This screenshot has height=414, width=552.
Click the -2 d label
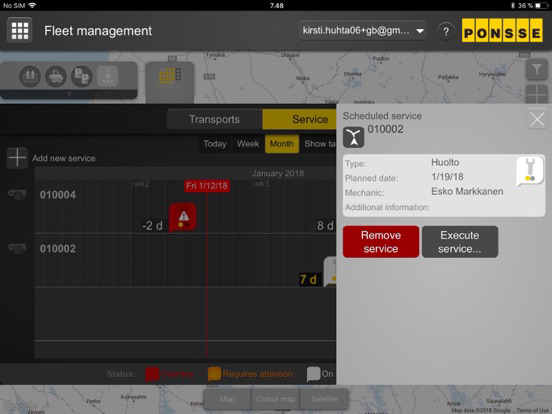pos(152,226)
